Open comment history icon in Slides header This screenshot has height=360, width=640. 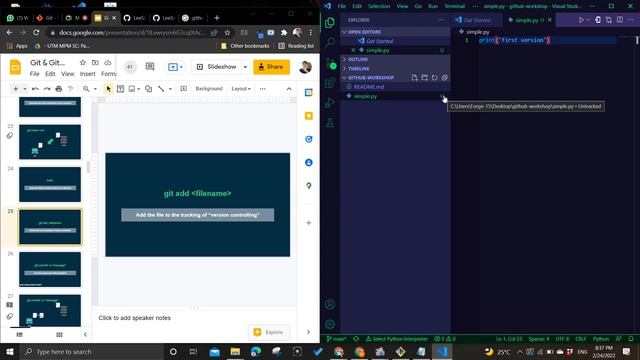click(x=150, y=67)
